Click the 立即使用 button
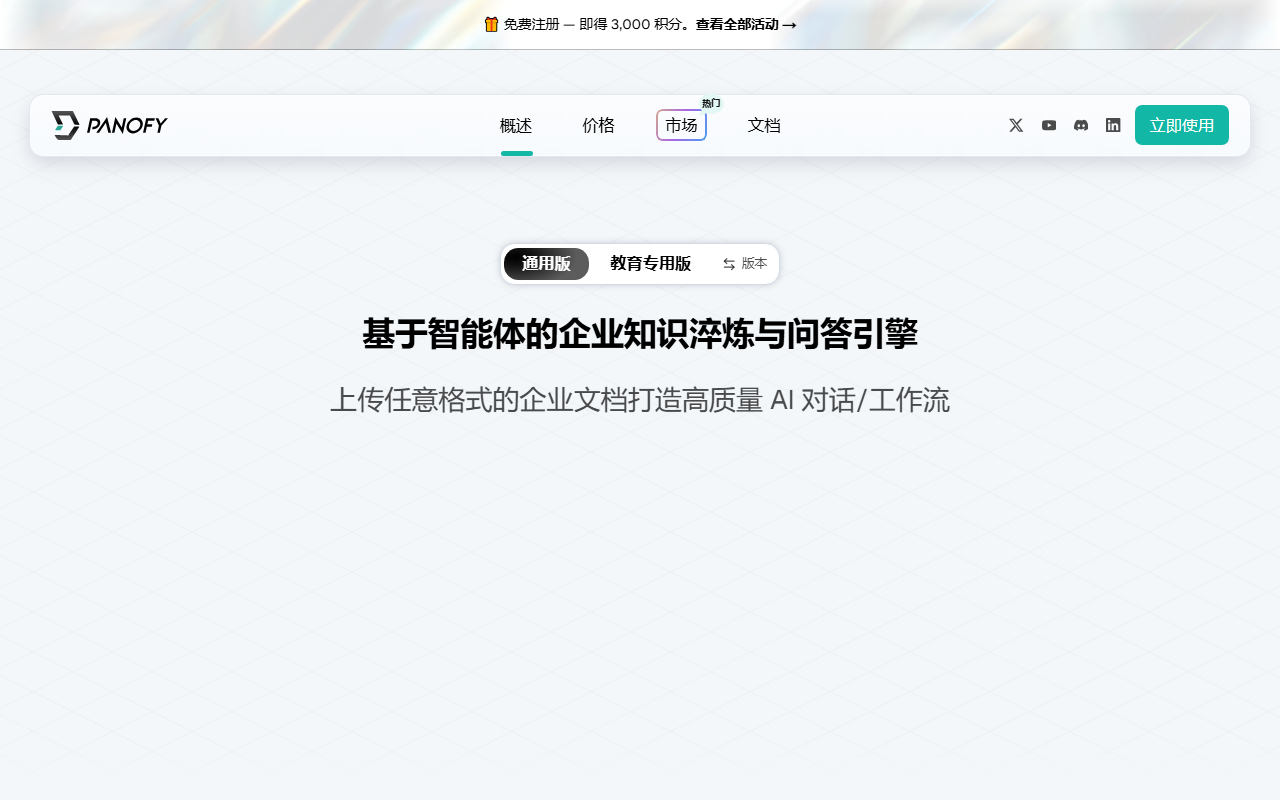The height and width of the screenshot is (800, 1280). (x=1182, y=125)
